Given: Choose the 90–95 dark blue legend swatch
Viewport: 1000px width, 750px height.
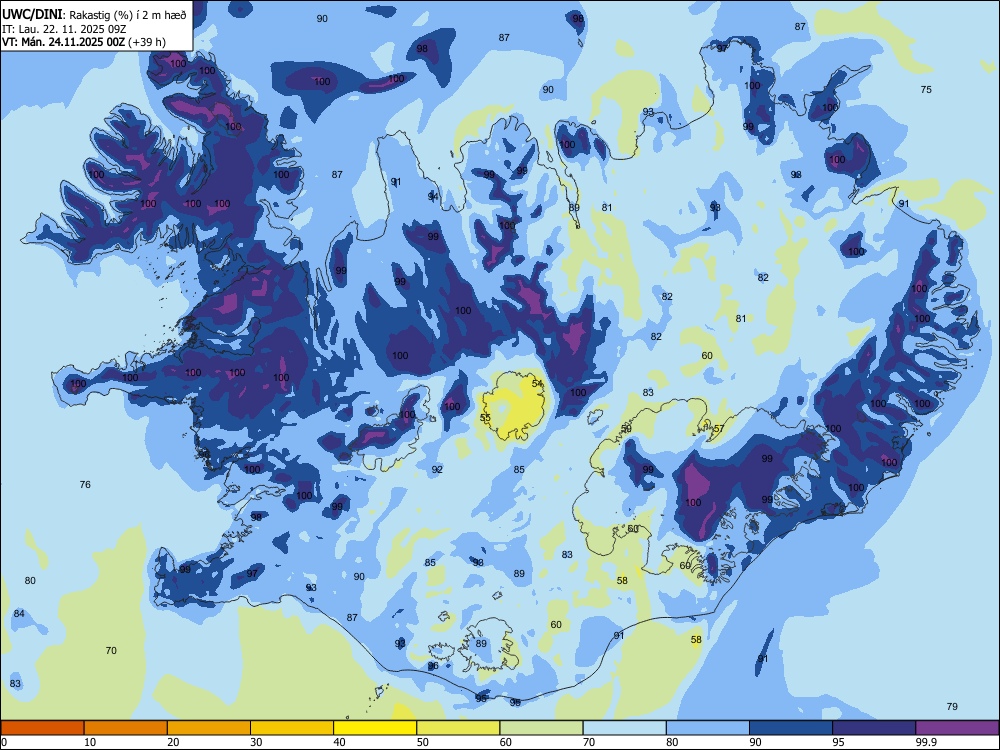Looking at the screenshot, I should [791, 728].
